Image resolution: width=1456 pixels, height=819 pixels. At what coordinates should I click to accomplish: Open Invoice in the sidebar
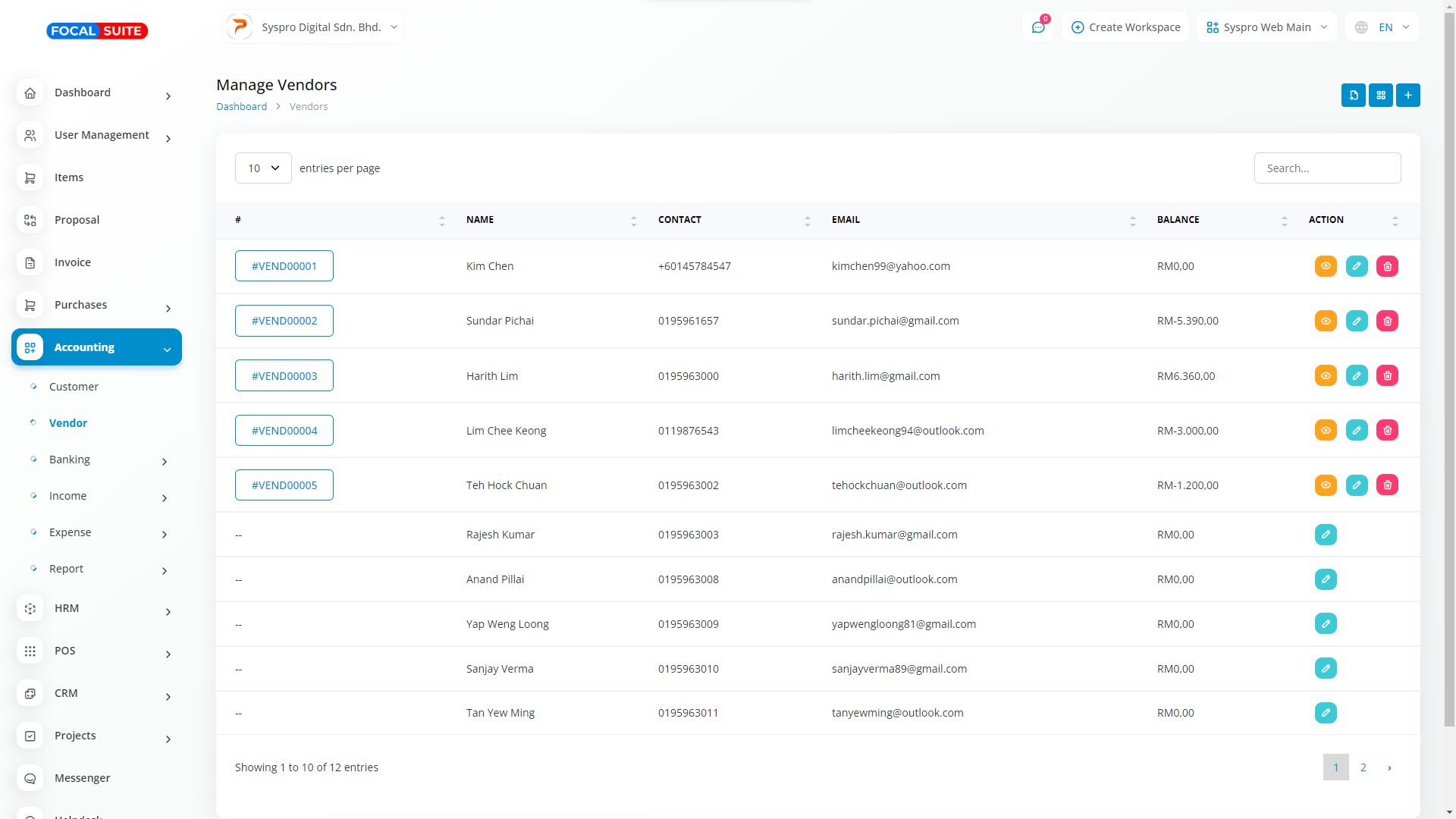tap(73, 262)
